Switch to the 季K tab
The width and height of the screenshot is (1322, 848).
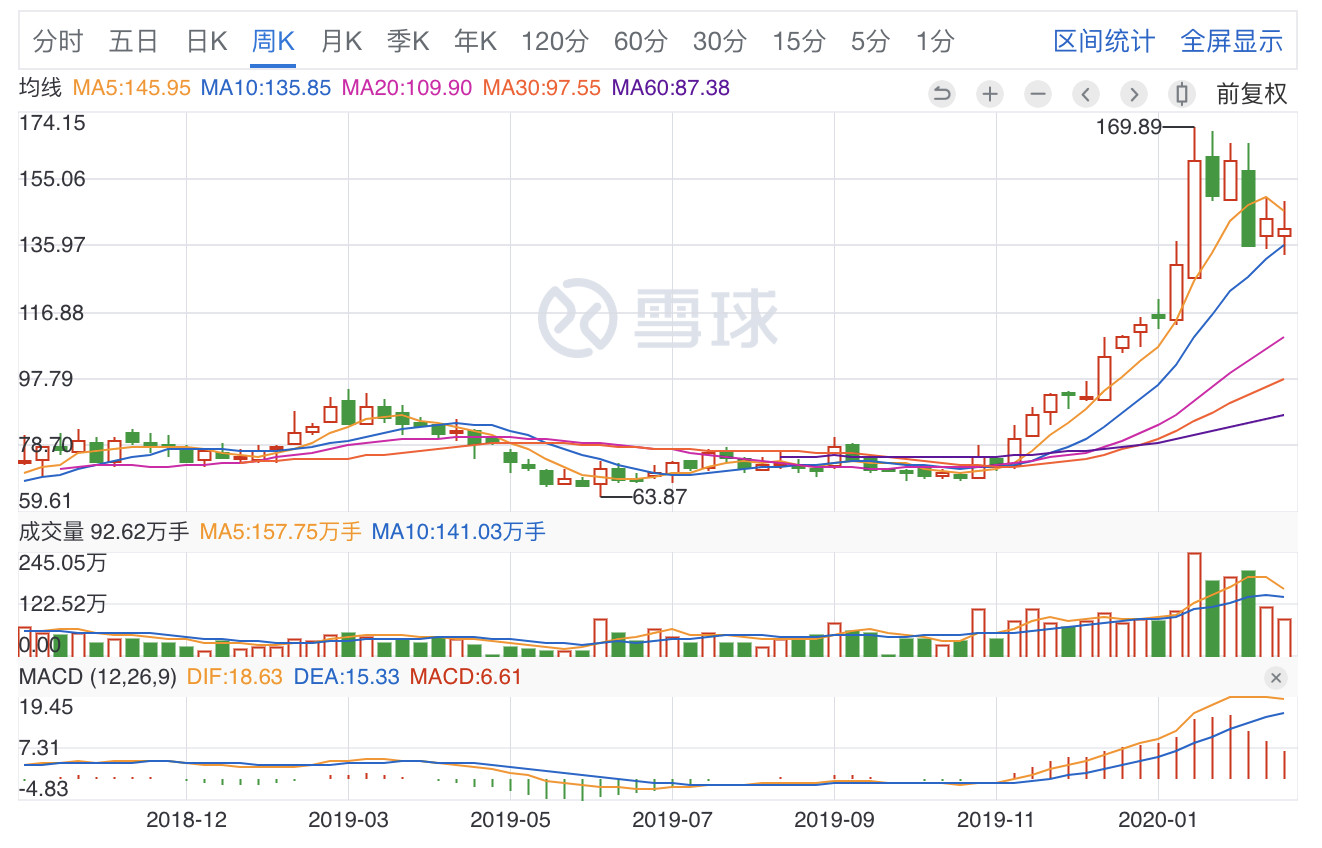point(408,41)
